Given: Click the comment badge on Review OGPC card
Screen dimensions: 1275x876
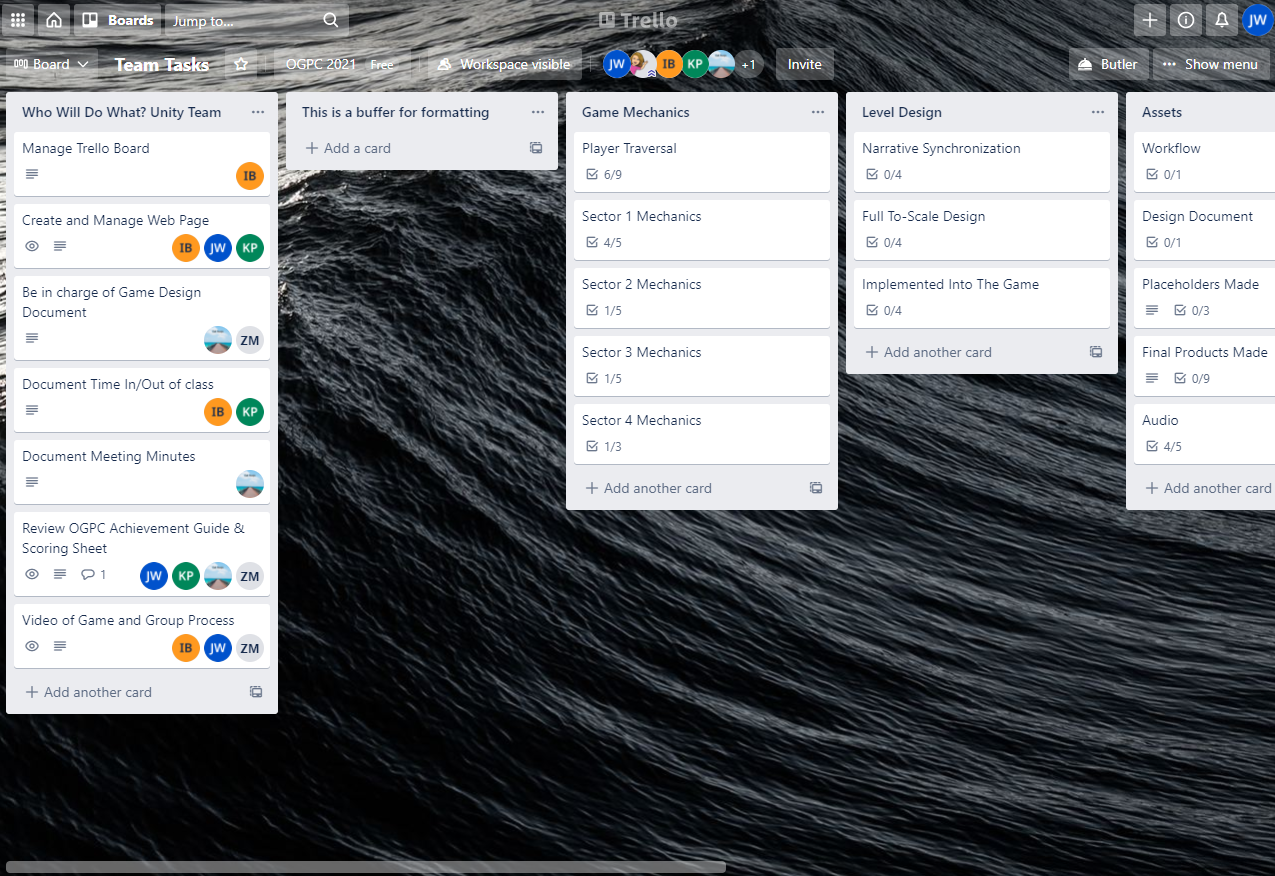Looking at the screenshot, I should coord(93,574).
